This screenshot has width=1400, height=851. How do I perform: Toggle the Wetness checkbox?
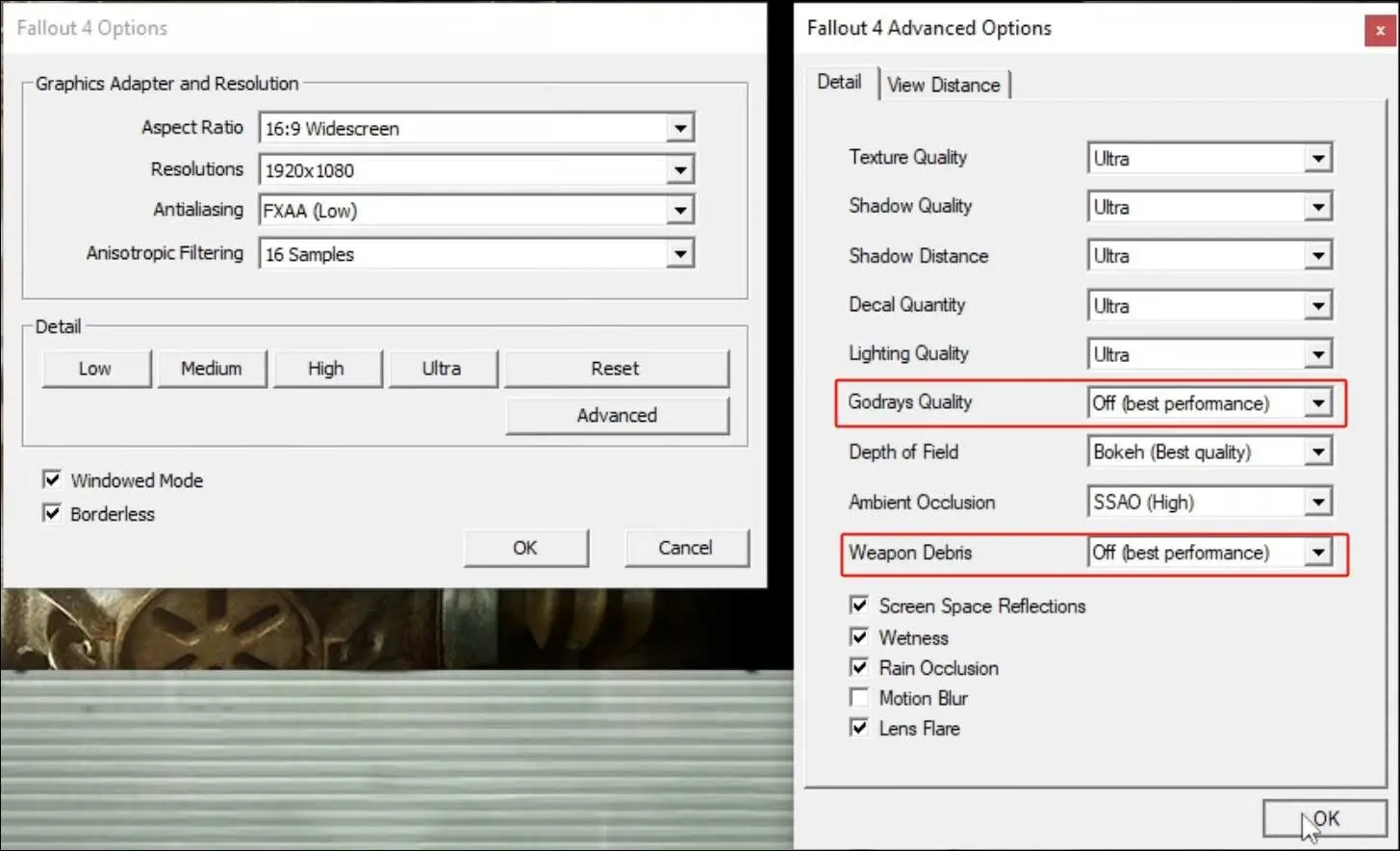(859, 637)
